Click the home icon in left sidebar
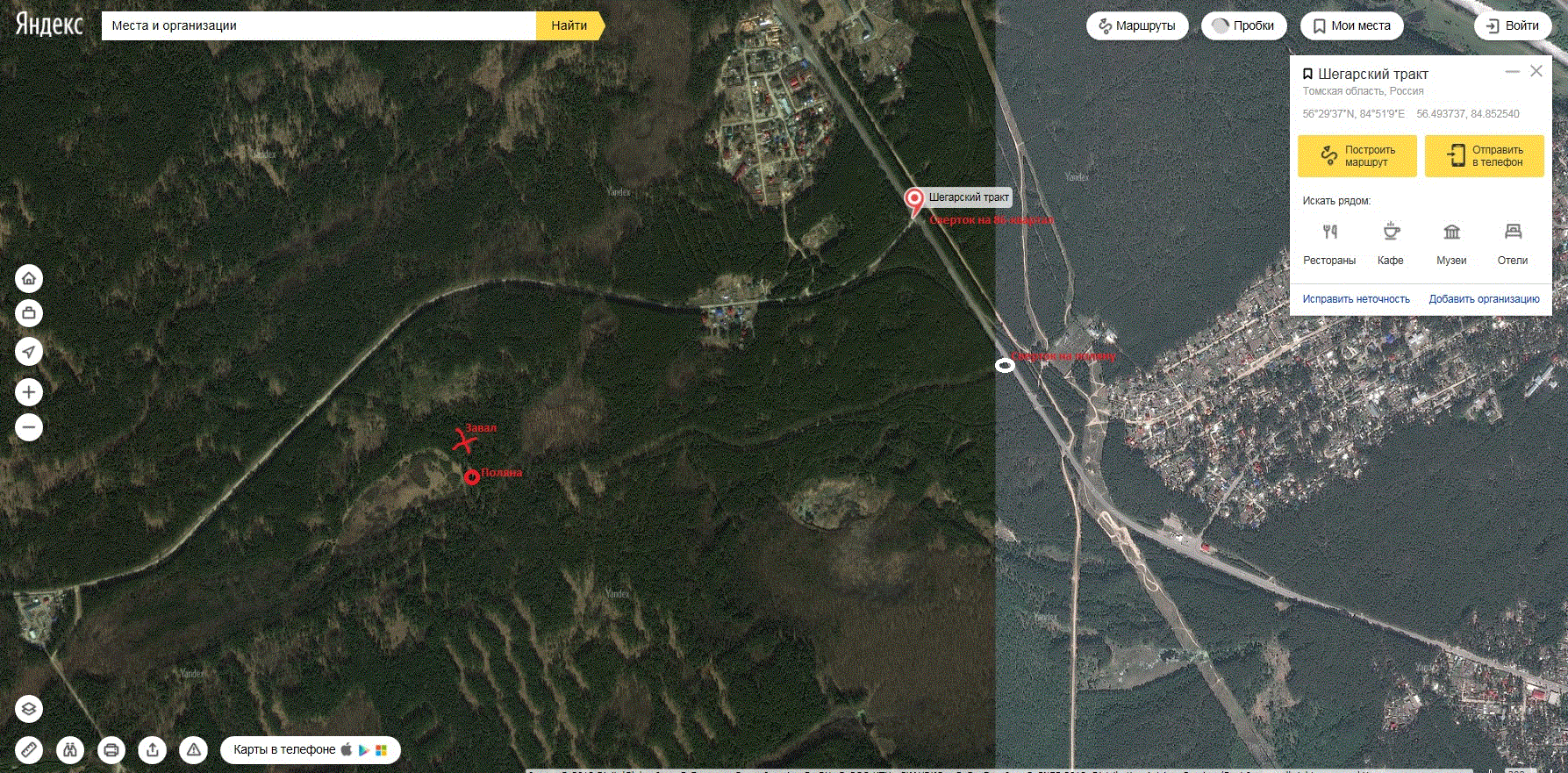1568x773 pixels. (29, 278)
